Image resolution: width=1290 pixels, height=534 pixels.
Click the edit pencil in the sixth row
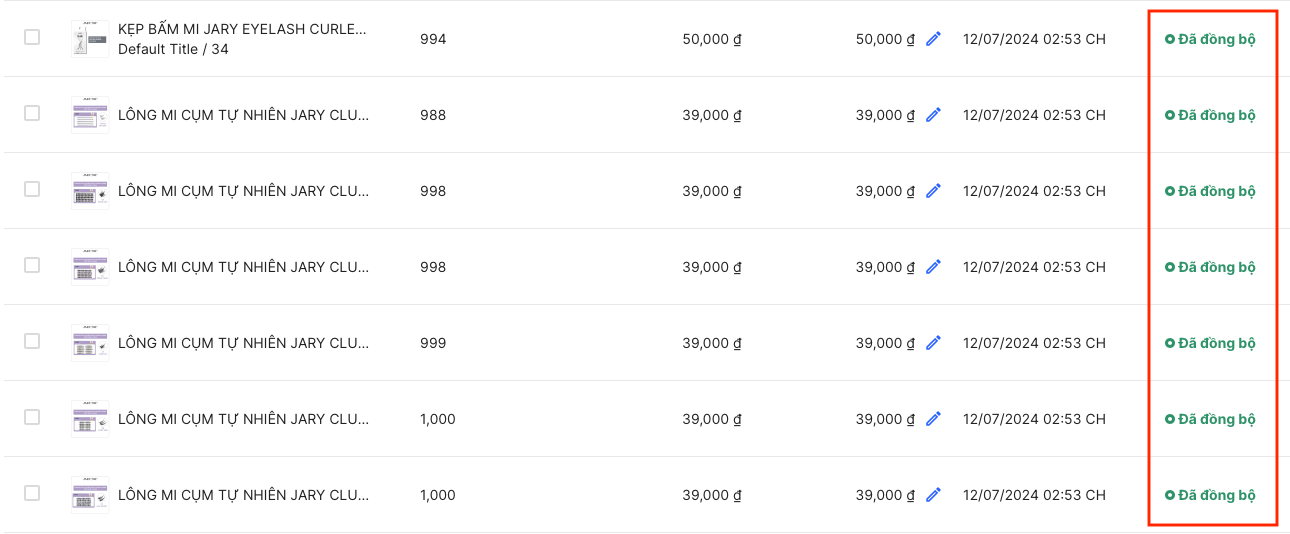click(x=933, y=419)
